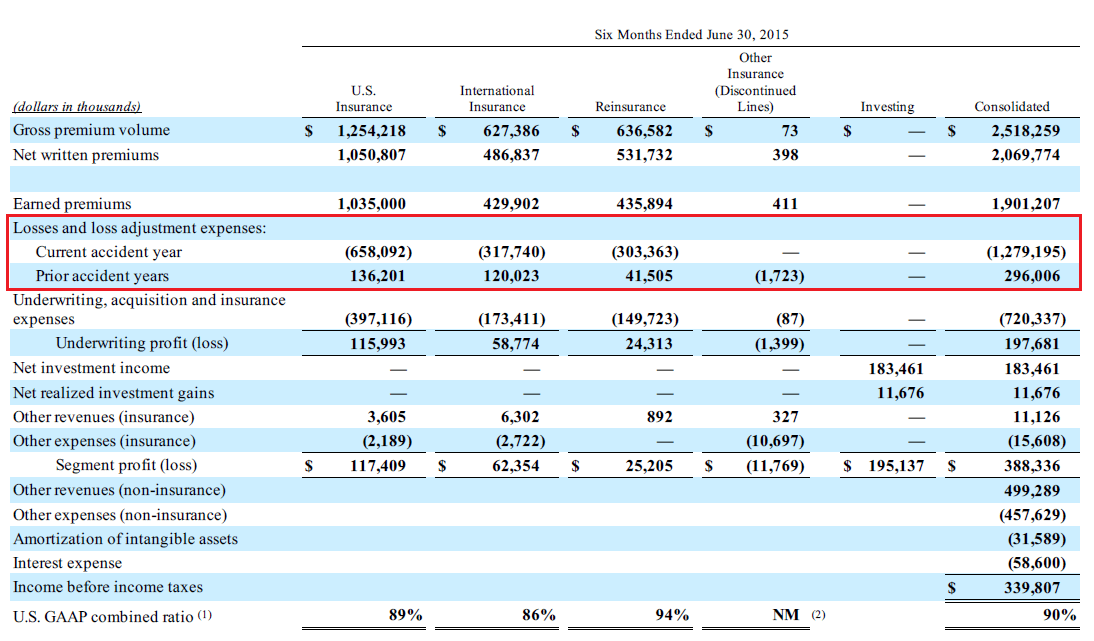
Task: Select 'Interest expense' row label
Action: (68, 563)
